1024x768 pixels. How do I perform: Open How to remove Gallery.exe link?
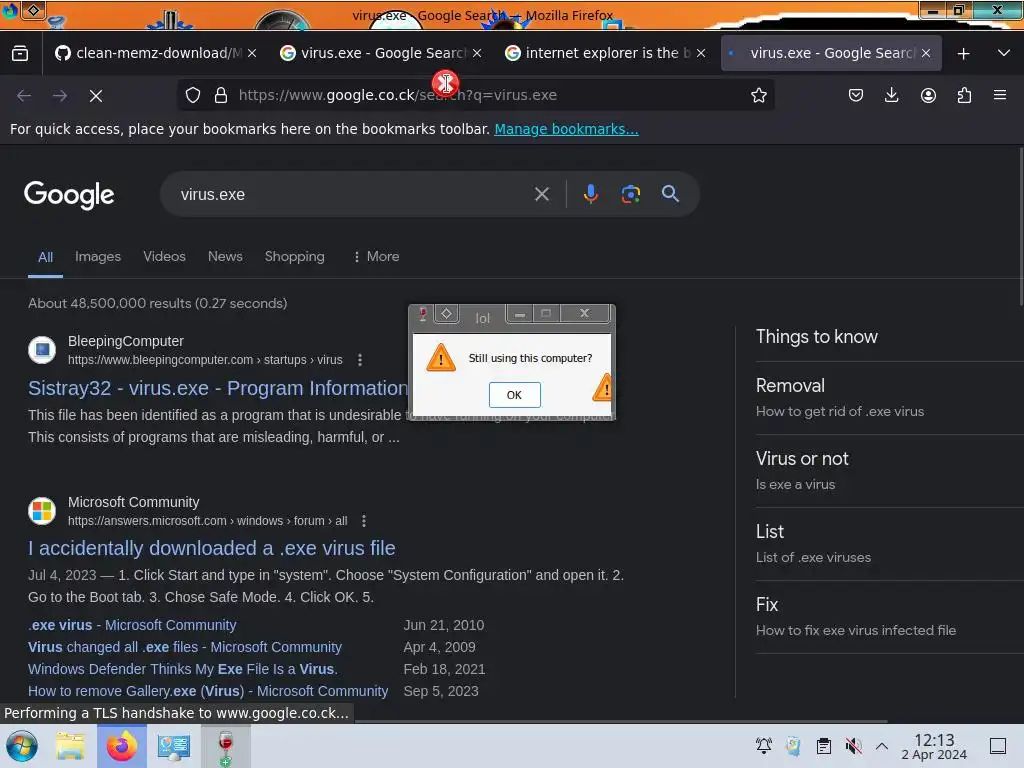208,691
